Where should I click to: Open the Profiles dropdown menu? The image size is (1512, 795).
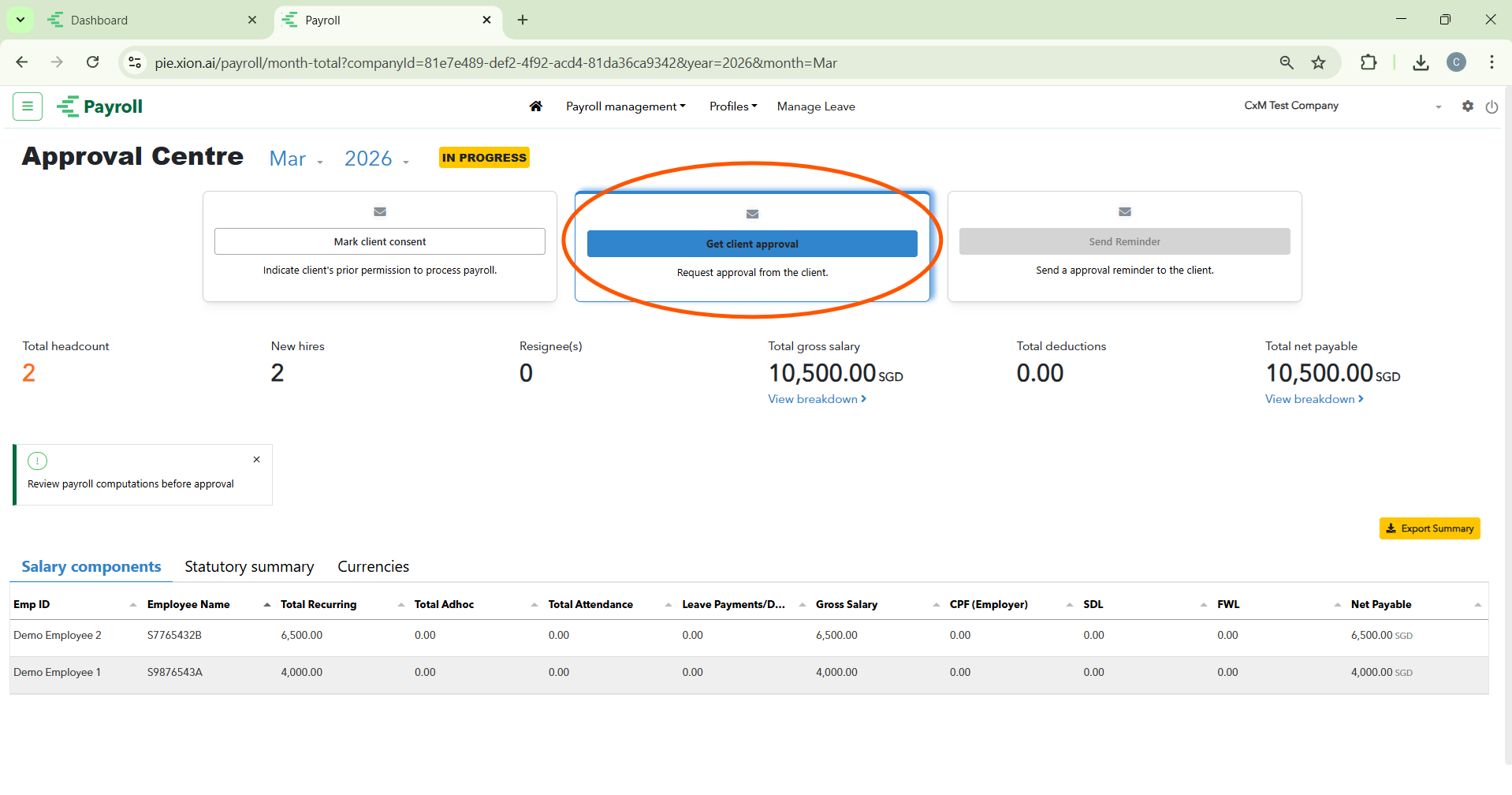(x=732, y=106)
